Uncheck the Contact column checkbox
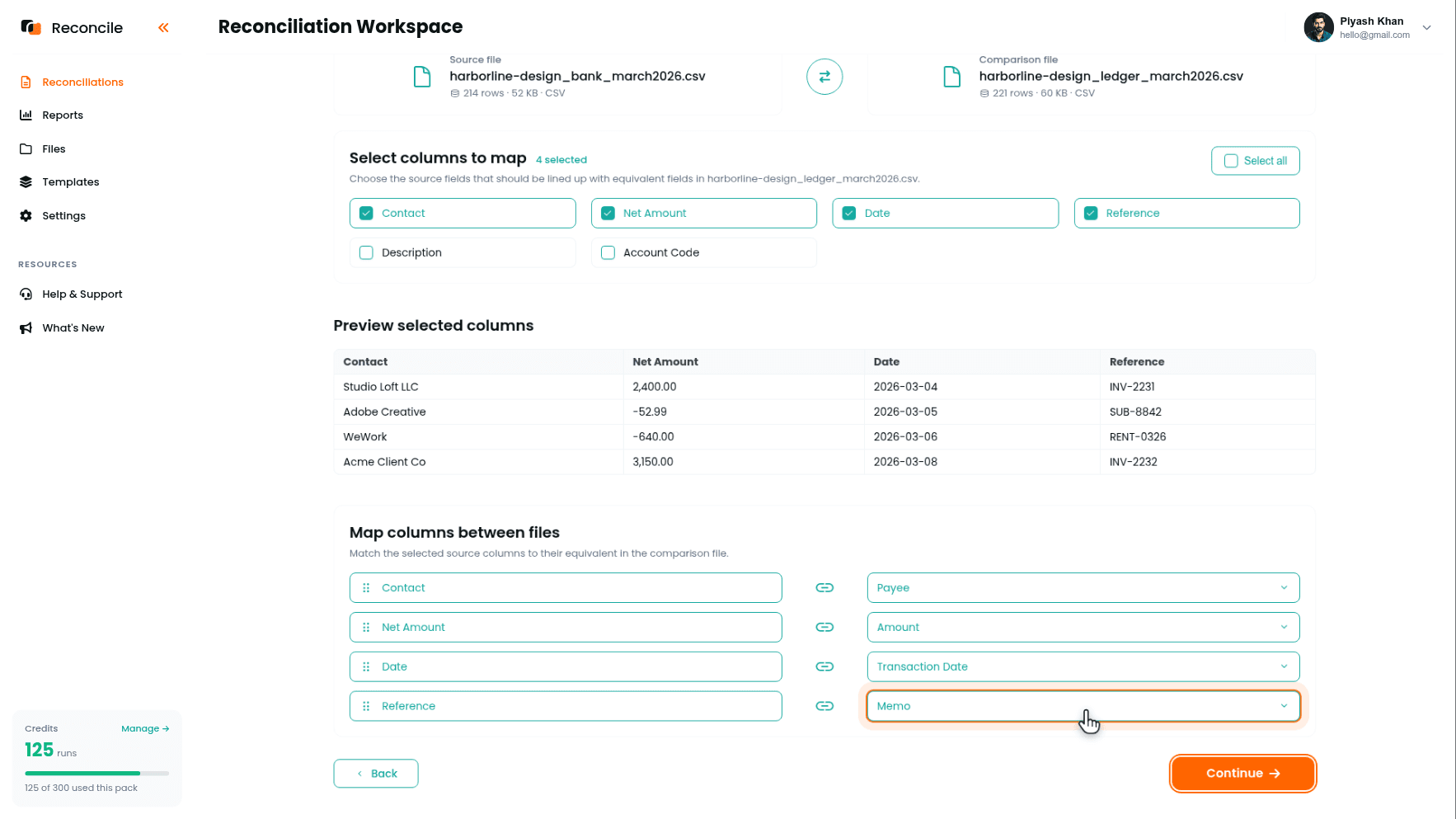Viewport: 1456px width, 819px height. (x=366, y=213)
